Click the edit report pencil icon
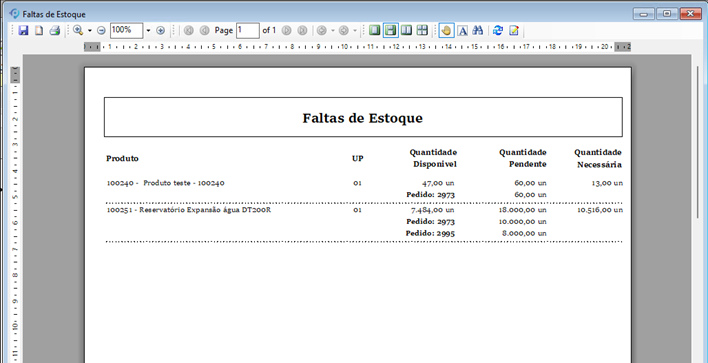The height and width of the screenshot is (363, 708). pyautogui.click(x=514, y=30)
